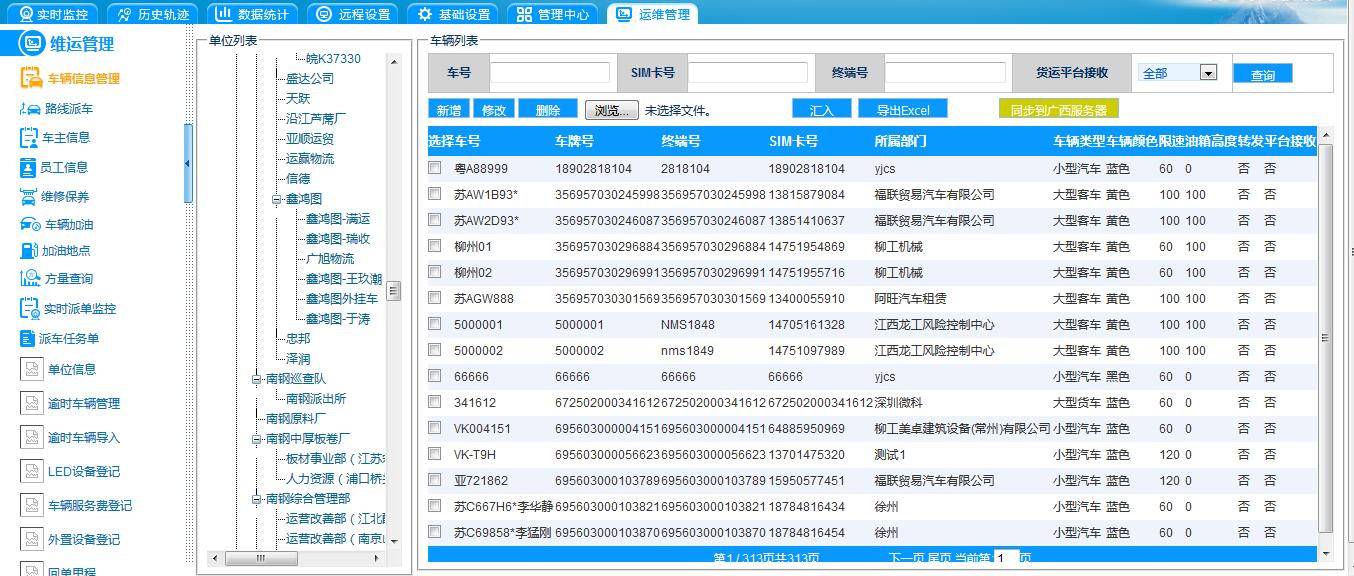The width and height of the screenshot is (1354, 576).
Task: Click the 实时派单监控 dispatch monitor icon
Action: [29, 308]
